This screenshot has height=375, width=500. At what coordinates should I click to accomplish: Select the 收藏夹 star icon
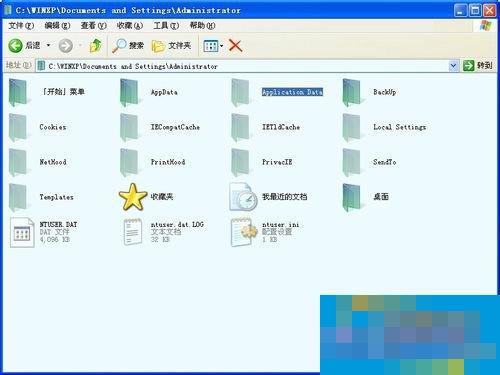(133, 197)
